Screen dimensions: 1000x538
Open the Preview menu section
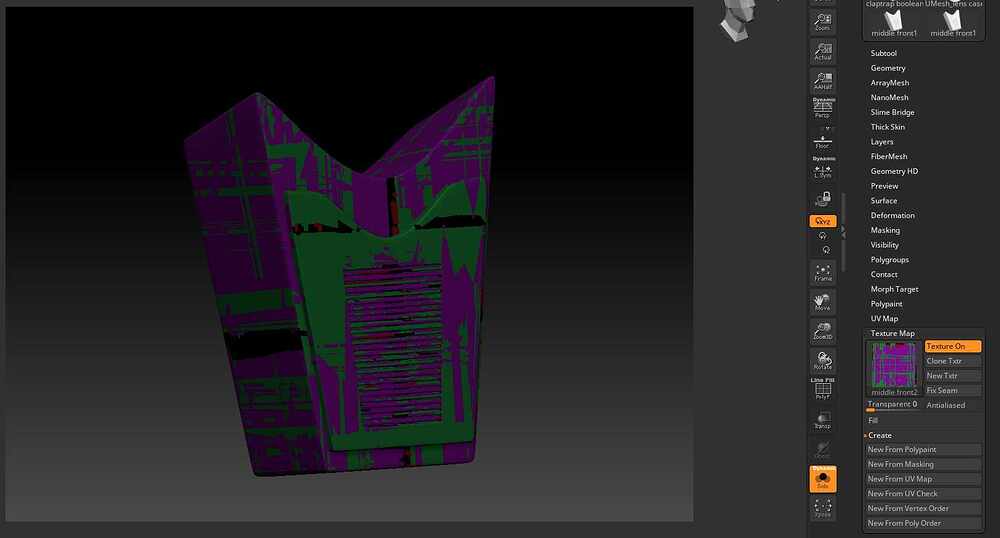point(884,186)
